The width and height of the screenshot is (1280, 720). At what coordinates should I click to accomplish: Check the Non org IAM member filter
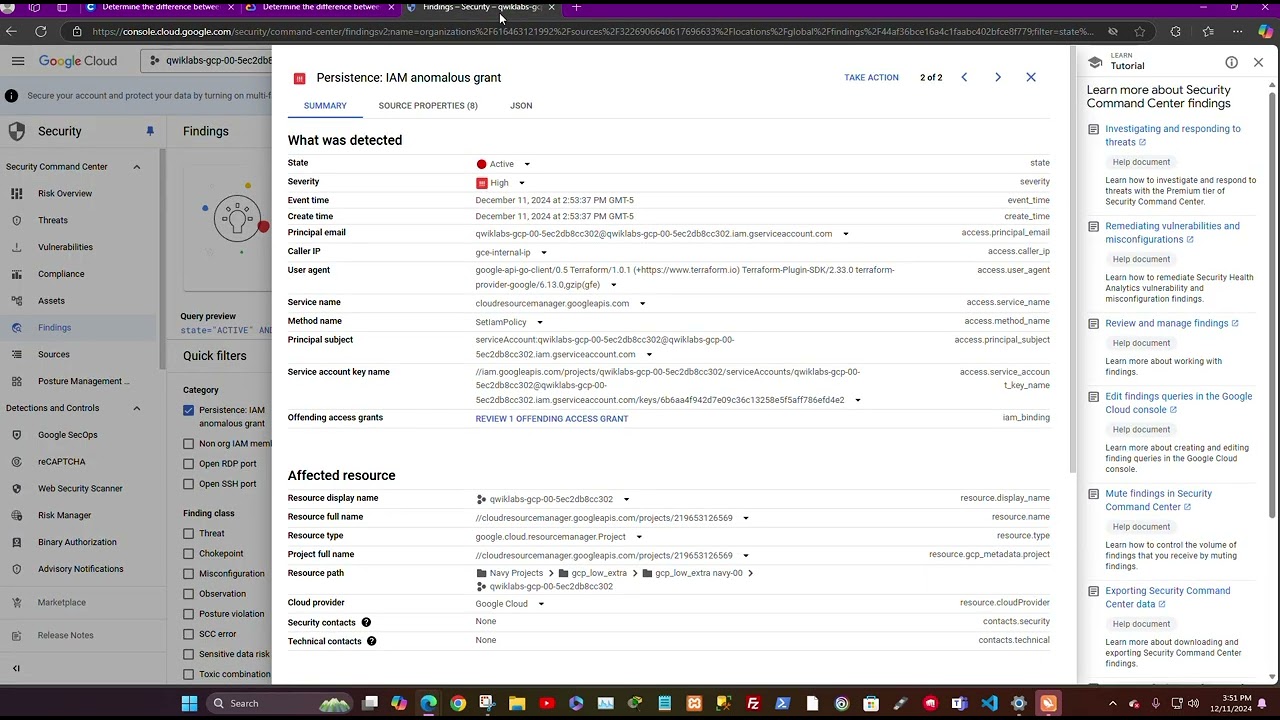tap(188, 444)
